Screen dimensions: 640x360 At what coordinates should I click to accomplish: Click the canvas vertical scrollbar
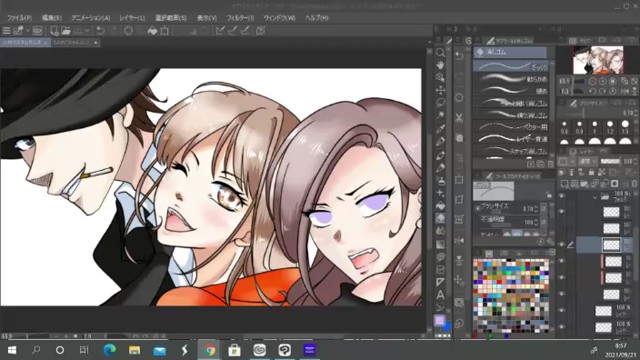tap(429, 192)
